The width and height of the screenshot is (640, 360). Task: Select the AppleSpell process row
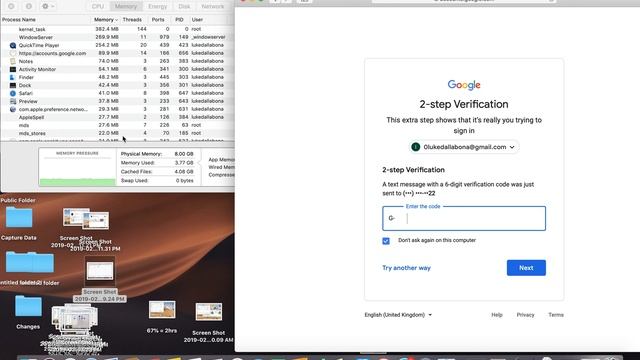[x=118, y=117]
